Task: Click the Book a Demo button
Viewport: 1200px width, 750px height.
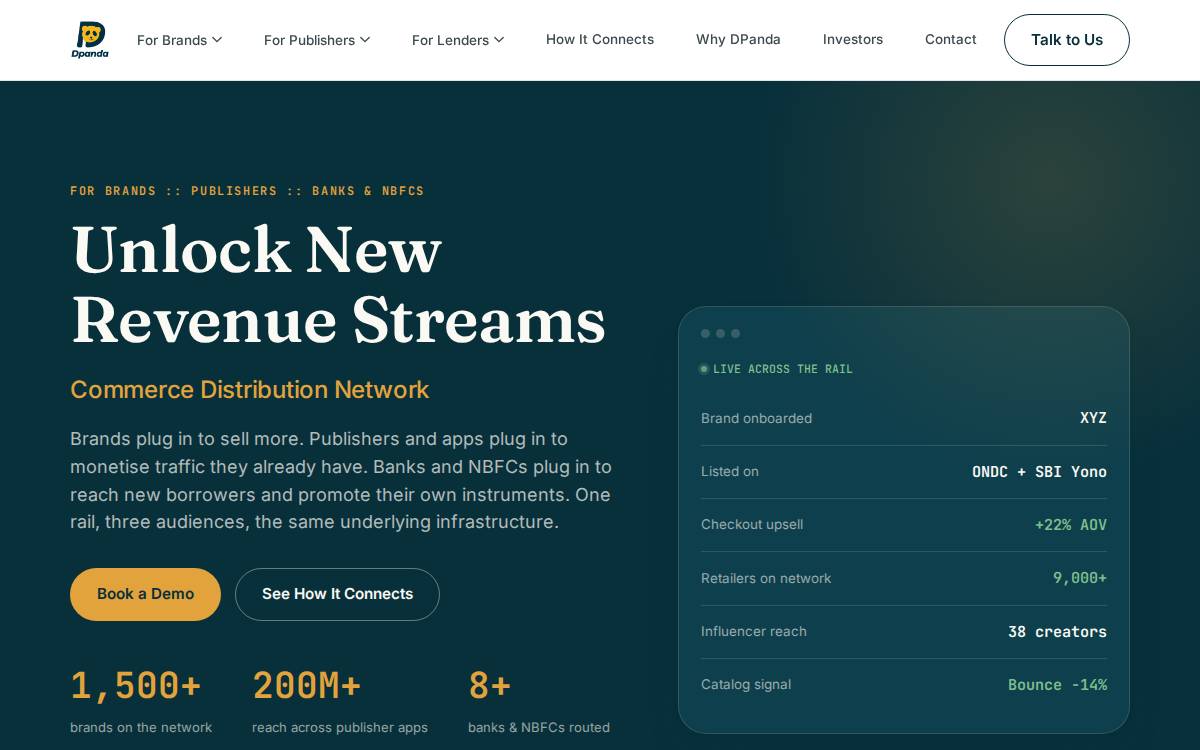Action: [145, 594]
